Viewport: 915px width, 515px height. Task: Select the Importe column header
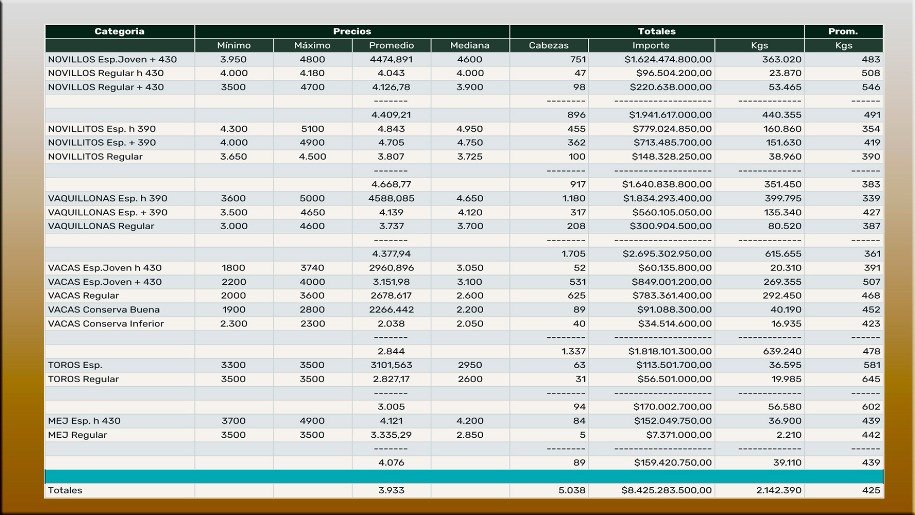pyautogui.click(x=651, y=46)
